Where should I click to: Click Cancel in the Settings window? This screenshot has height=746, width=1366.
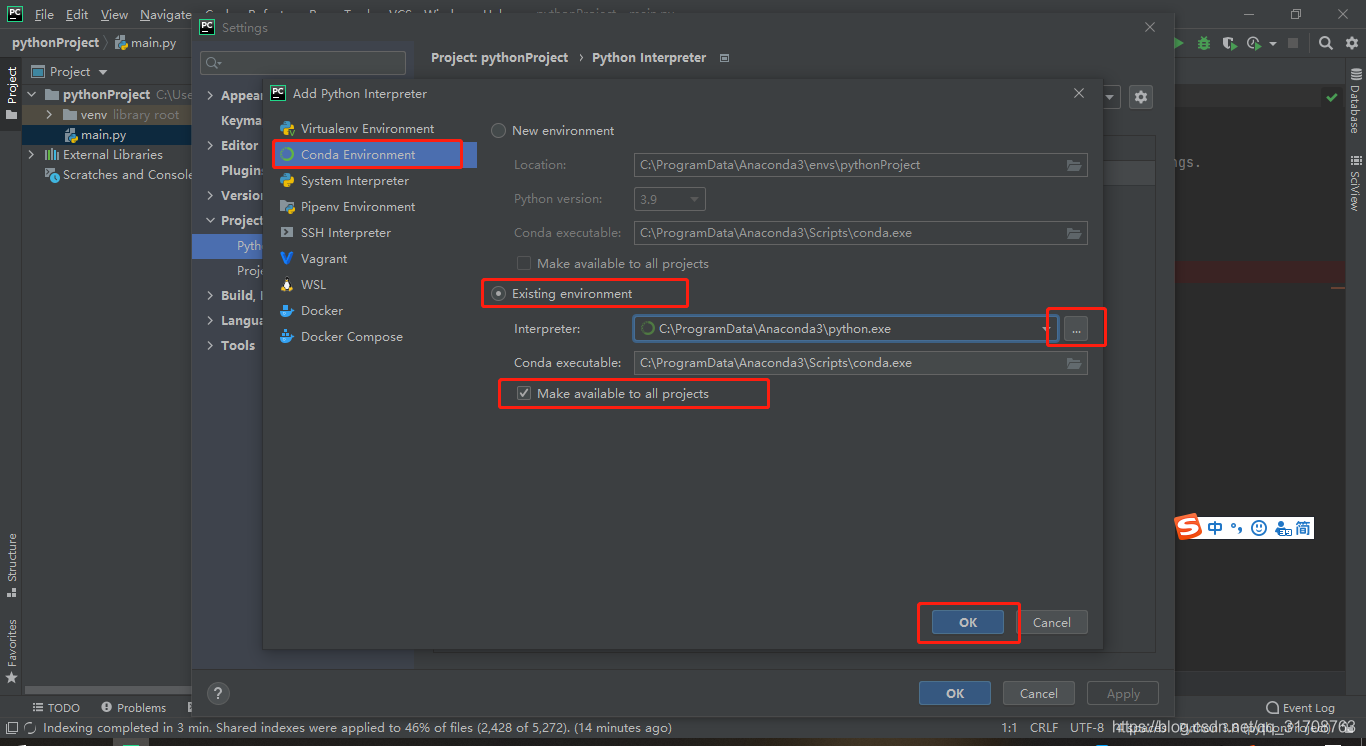[x=1039, y=693]
